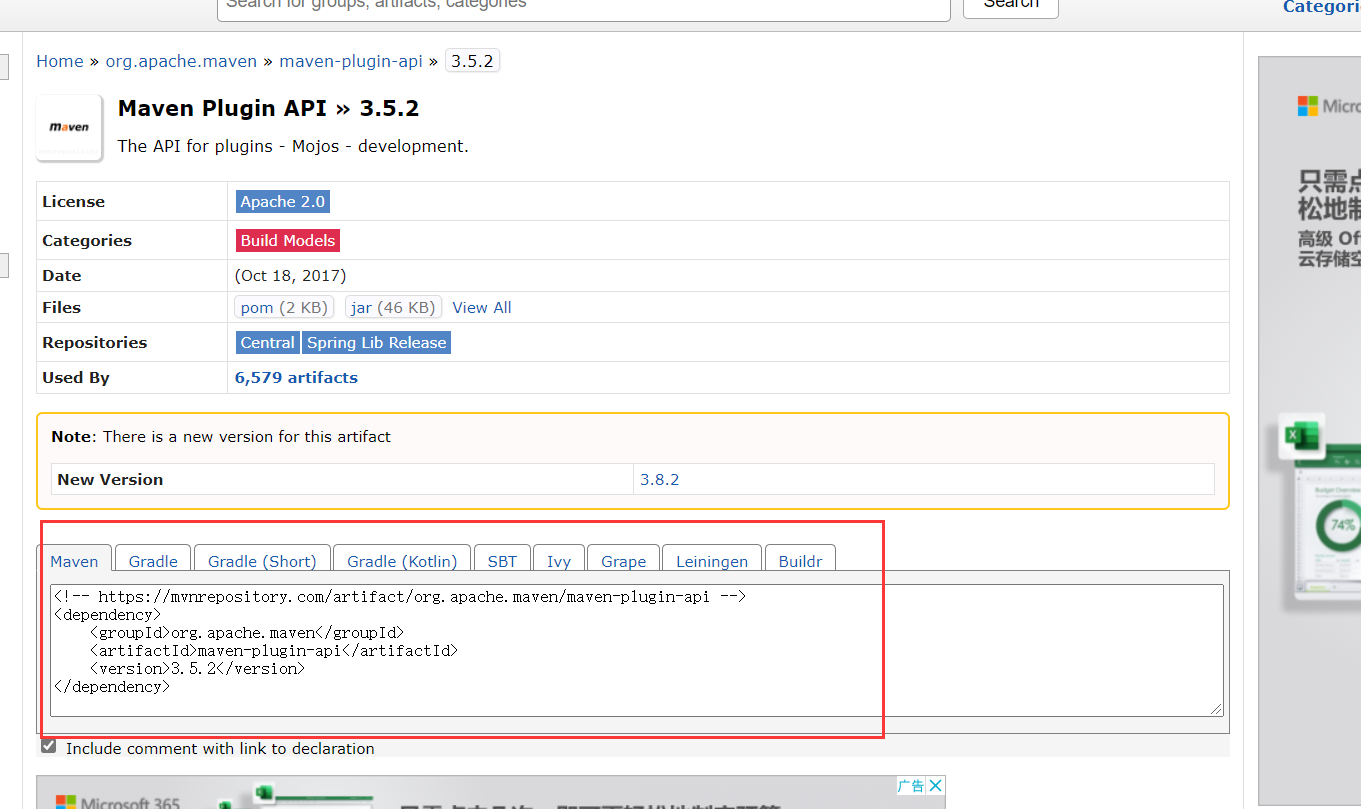Image resolution: width=1361 pixels, height=809 pixels.
Task: Switch to the Gradle tab
Action: coord(153,561)
